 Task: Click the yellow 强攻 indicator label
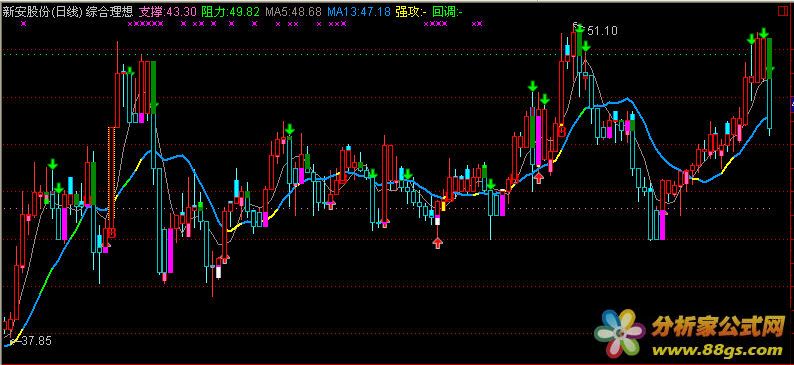point(411,12)
